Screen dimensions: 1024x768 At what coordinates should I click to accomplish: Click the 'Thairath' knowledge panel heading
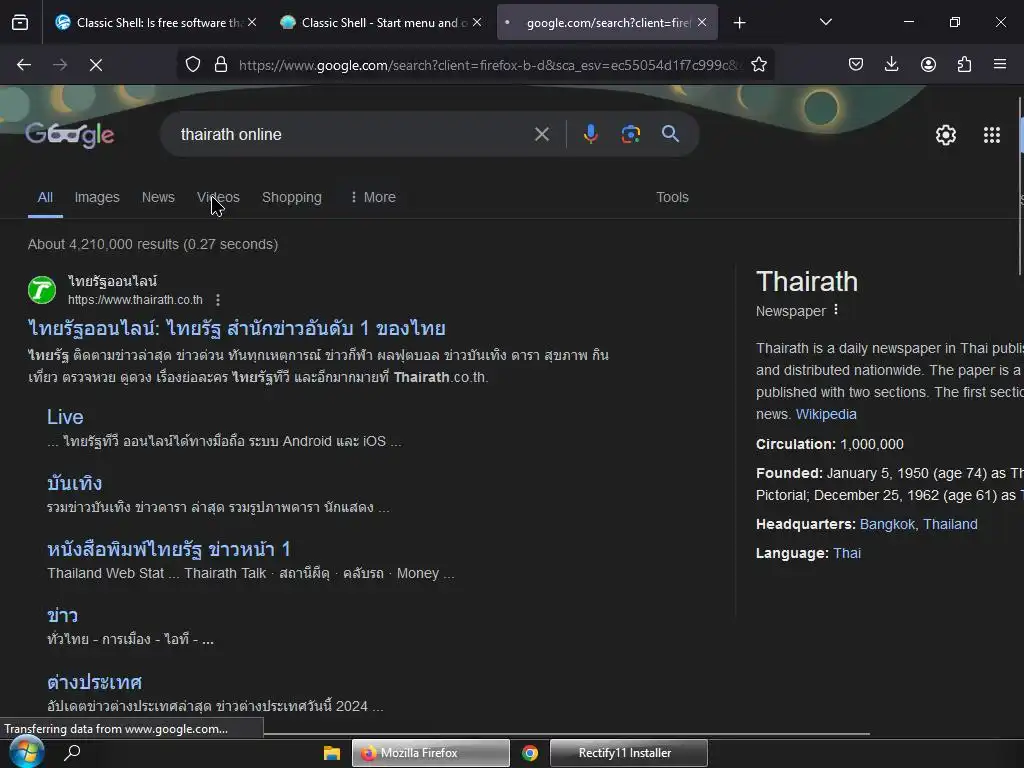(x=807, y=281)
